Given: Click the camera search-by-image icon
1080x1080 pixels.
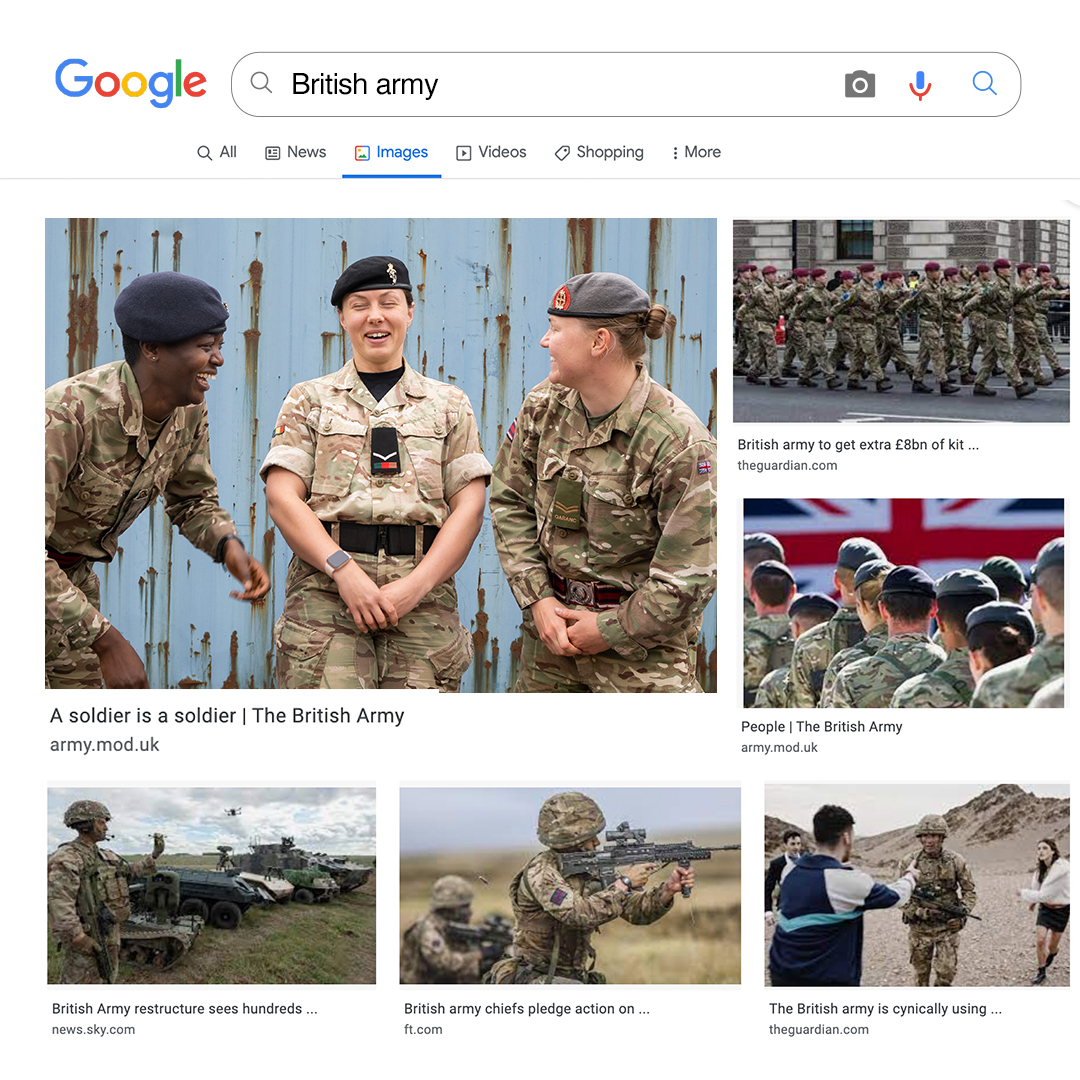Looking at the screenshot, I should pyautogui.click(x=860, y=84).
